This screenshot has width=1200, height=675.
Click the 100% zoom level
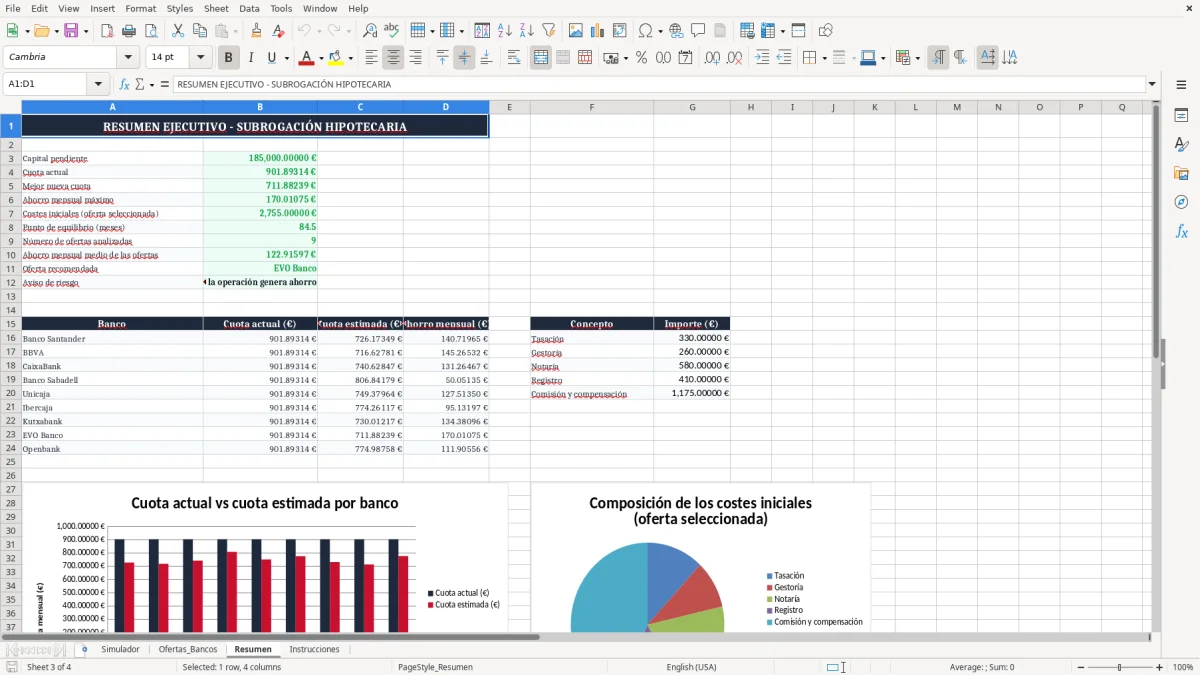1183,667
